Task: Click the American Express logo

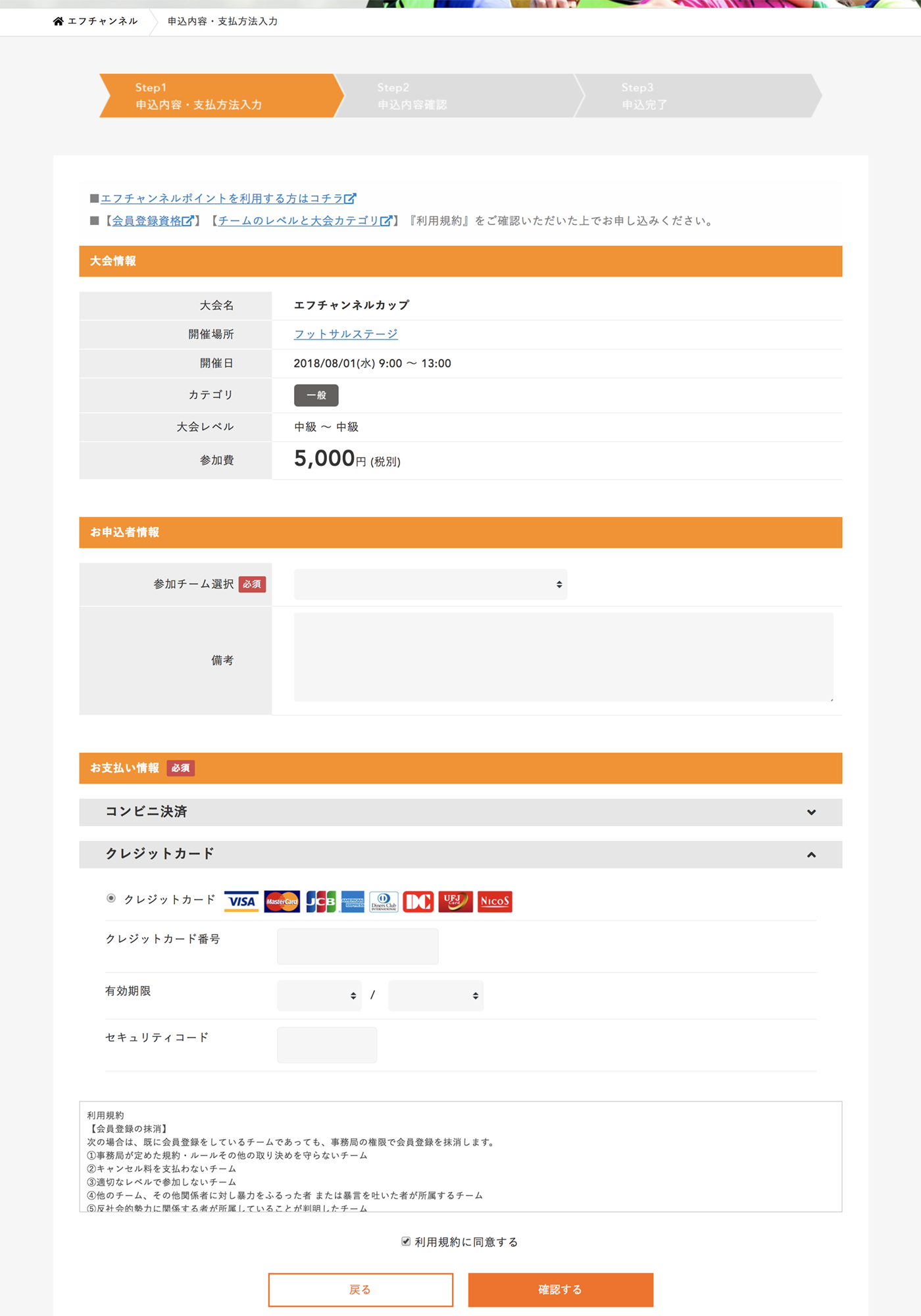Action: [x=353, y=901]
